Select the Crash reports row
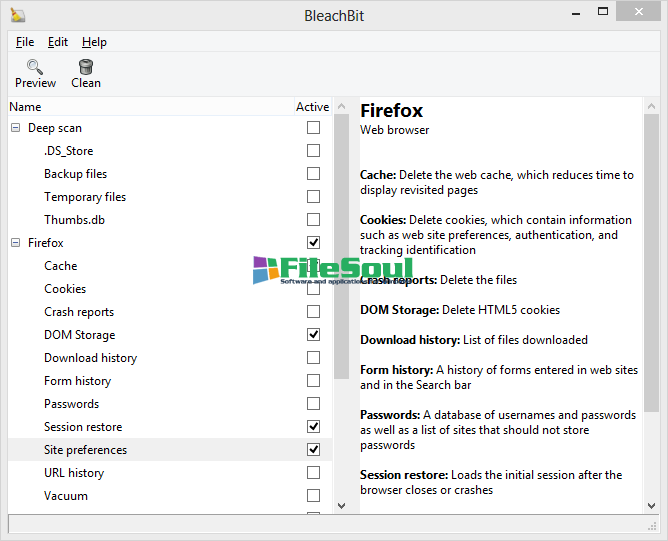This screenshot has height=541, width=668. [x=170, y=311]
